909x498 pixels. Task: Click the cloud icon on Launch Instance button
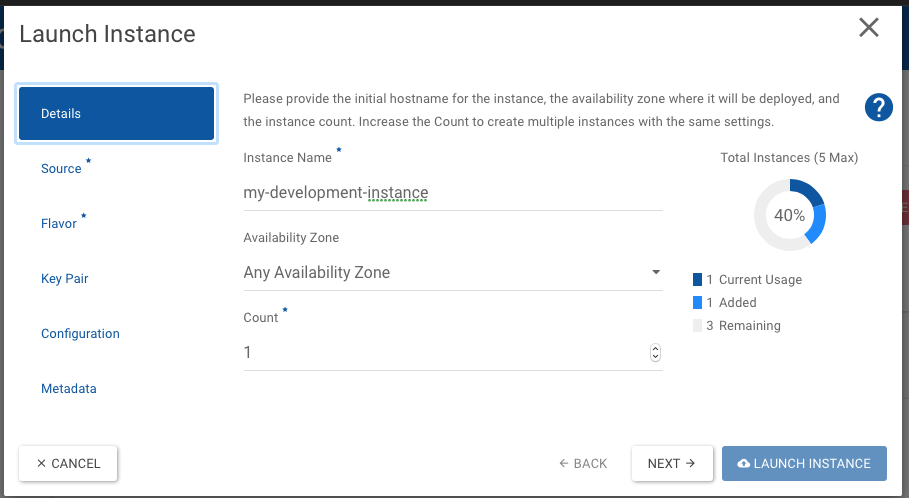pyautogui.click(x=743, y=464)
